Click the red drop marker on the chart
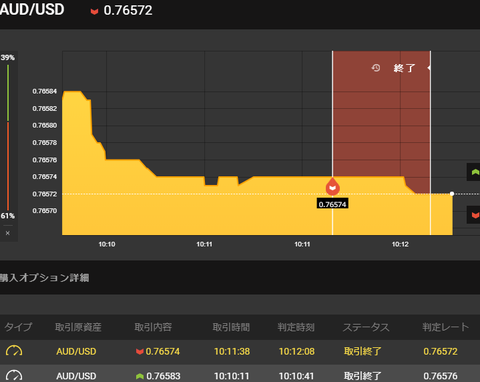Screen dimensions: 480x382 click(333, 187)
